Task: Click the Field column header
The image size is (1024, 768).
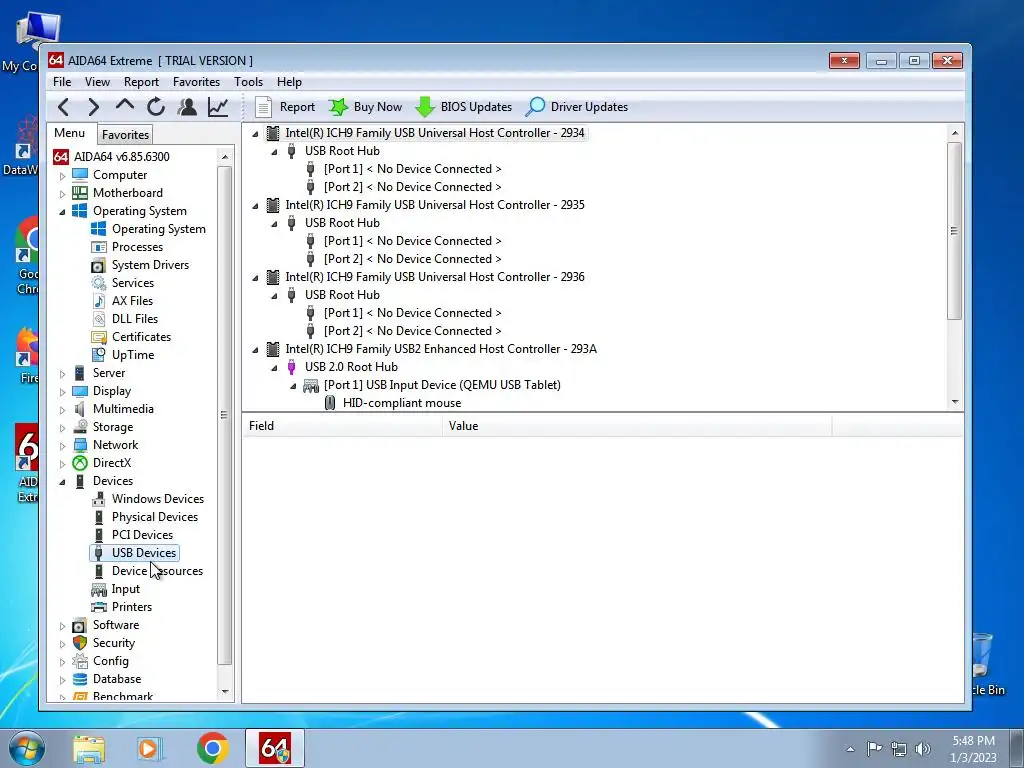Action: point(342,426)
